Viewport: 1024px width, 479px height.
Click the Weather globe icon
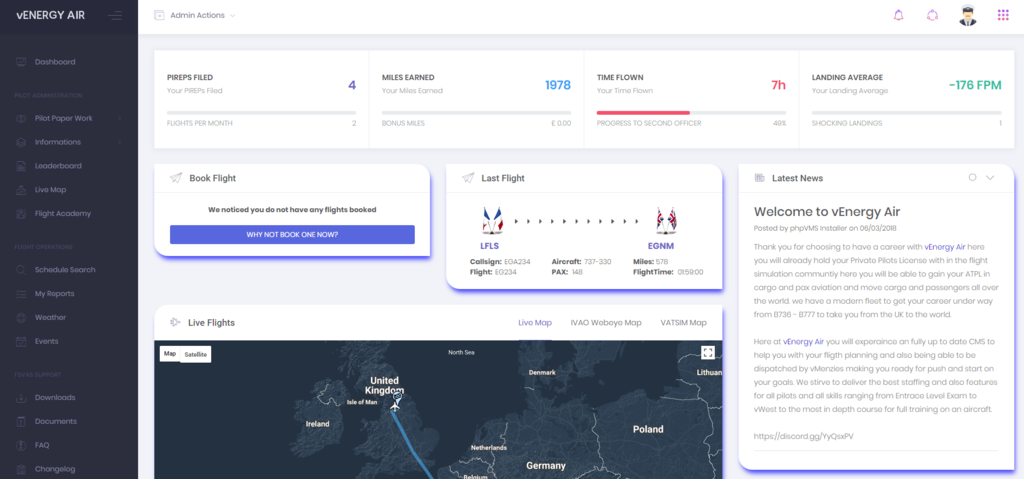(21, 317)
